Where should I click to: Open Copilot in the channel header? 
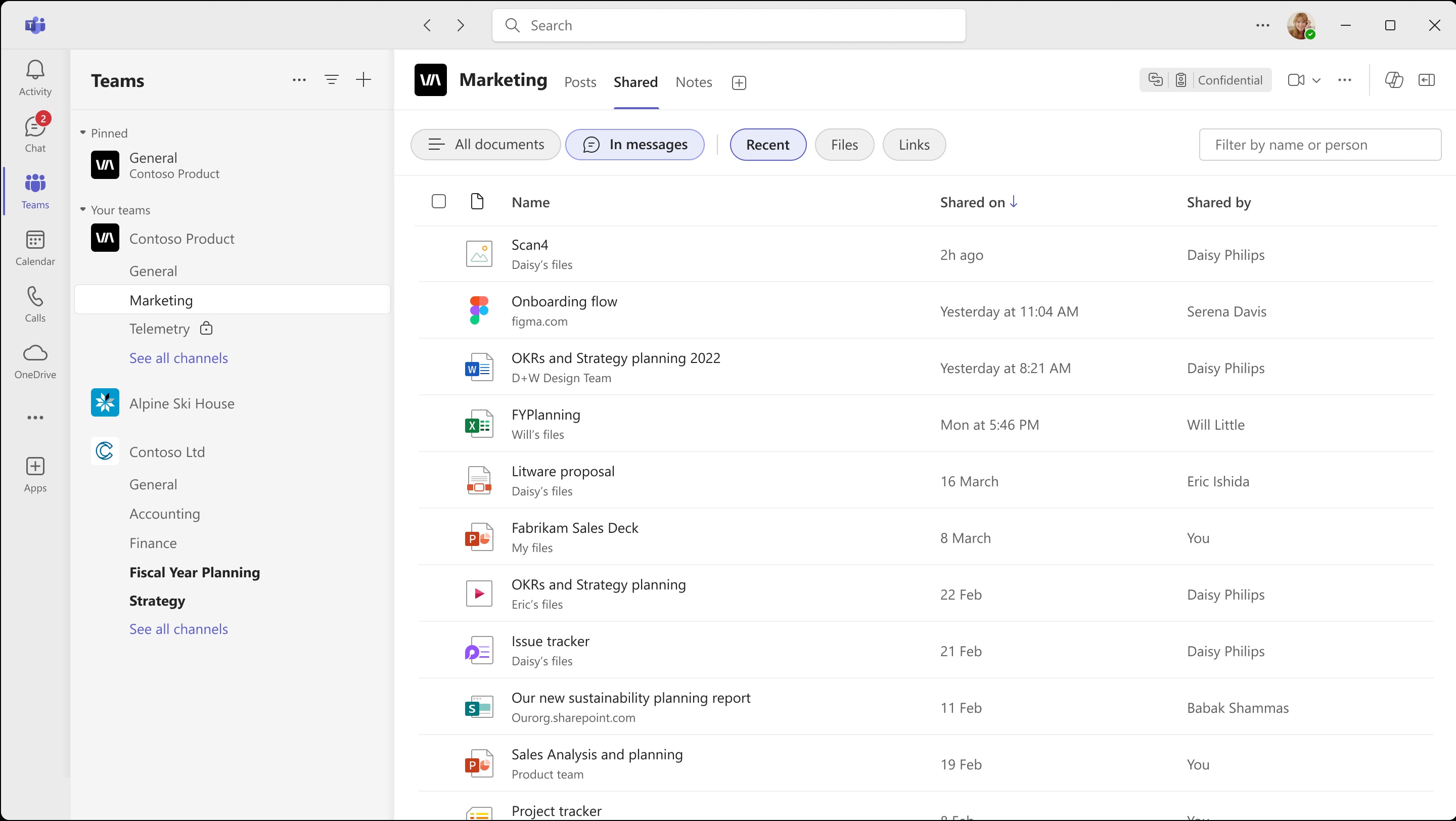(1394, 80)
